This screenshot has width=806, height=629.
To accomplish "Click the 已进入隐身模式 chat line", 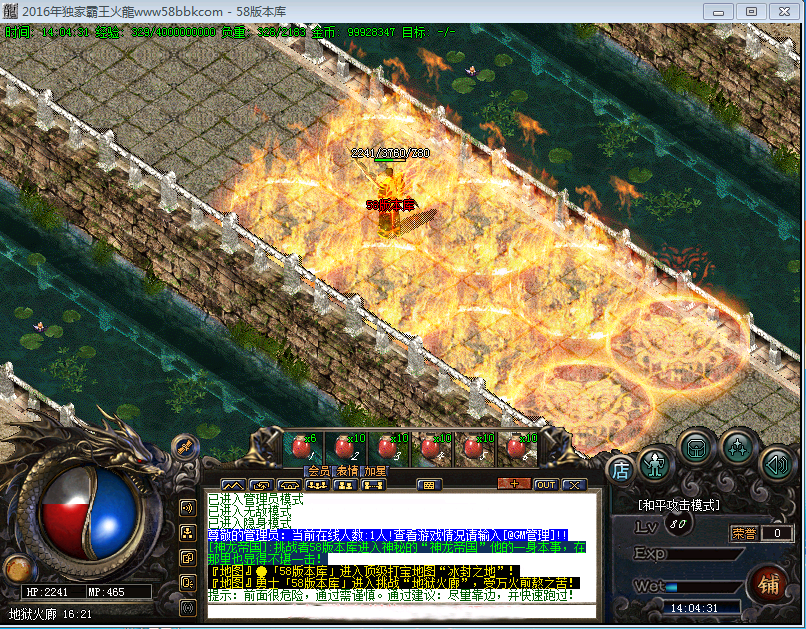I will pos(249,523).
